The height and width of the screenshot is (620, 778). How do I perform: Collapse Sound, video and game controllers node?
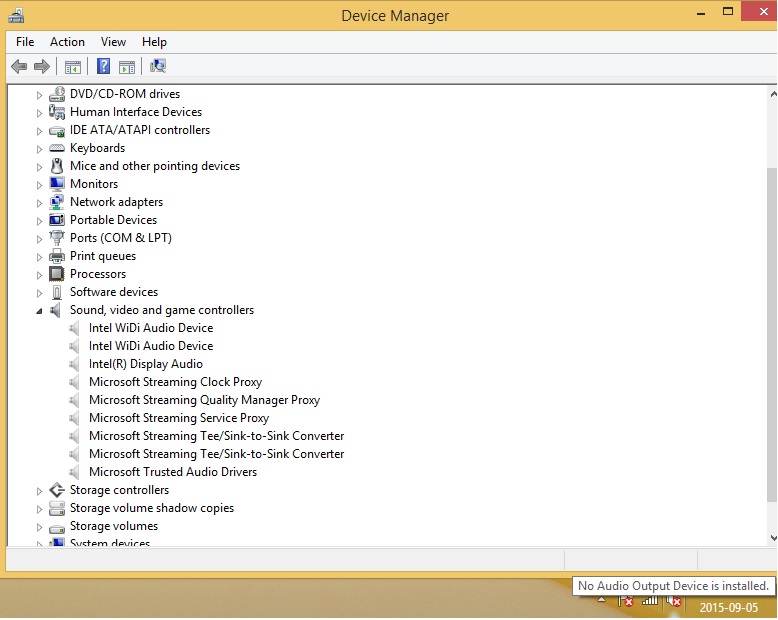[39, 311]
